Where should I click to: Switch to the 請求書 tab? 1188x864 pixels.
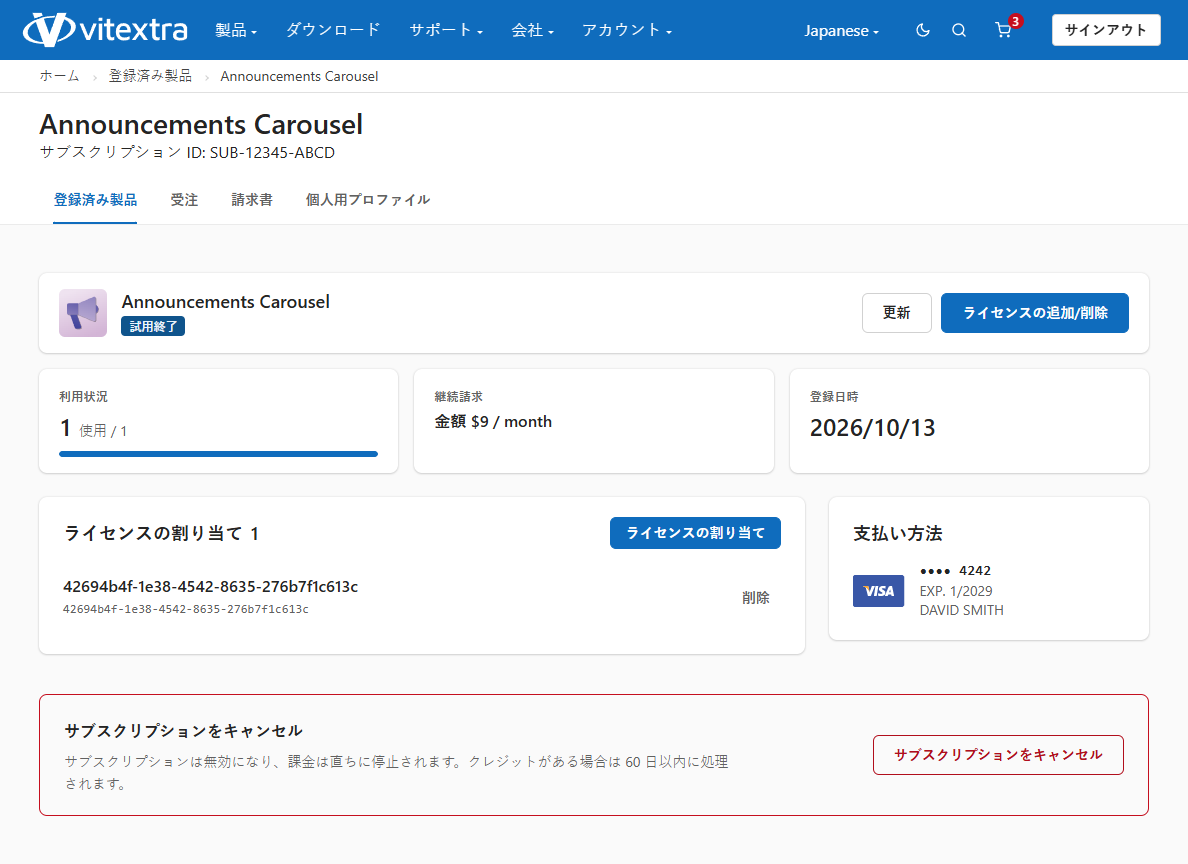(x=252, y=200)
